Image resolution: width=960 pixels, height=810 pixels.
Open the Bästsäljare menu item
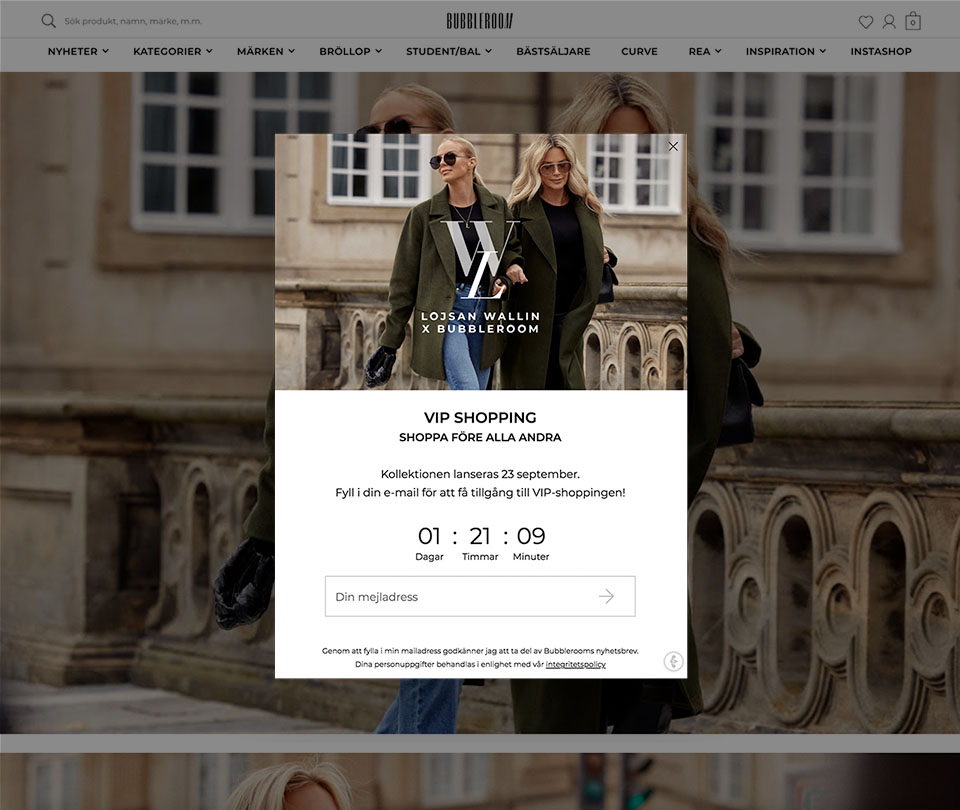553,51
